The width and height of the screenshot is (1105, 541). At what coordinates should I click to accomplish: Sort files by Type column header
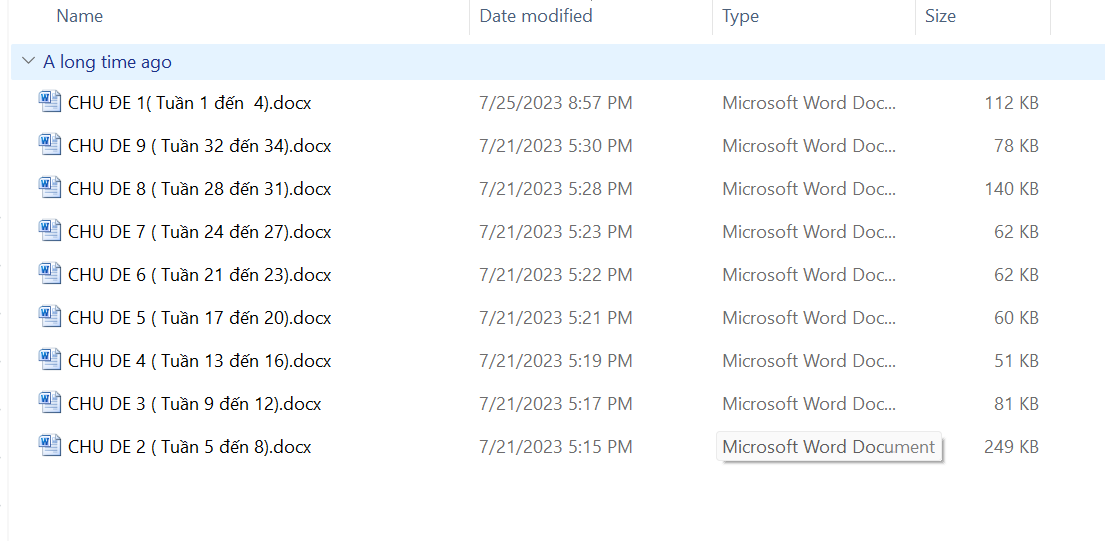coord(740,16)
